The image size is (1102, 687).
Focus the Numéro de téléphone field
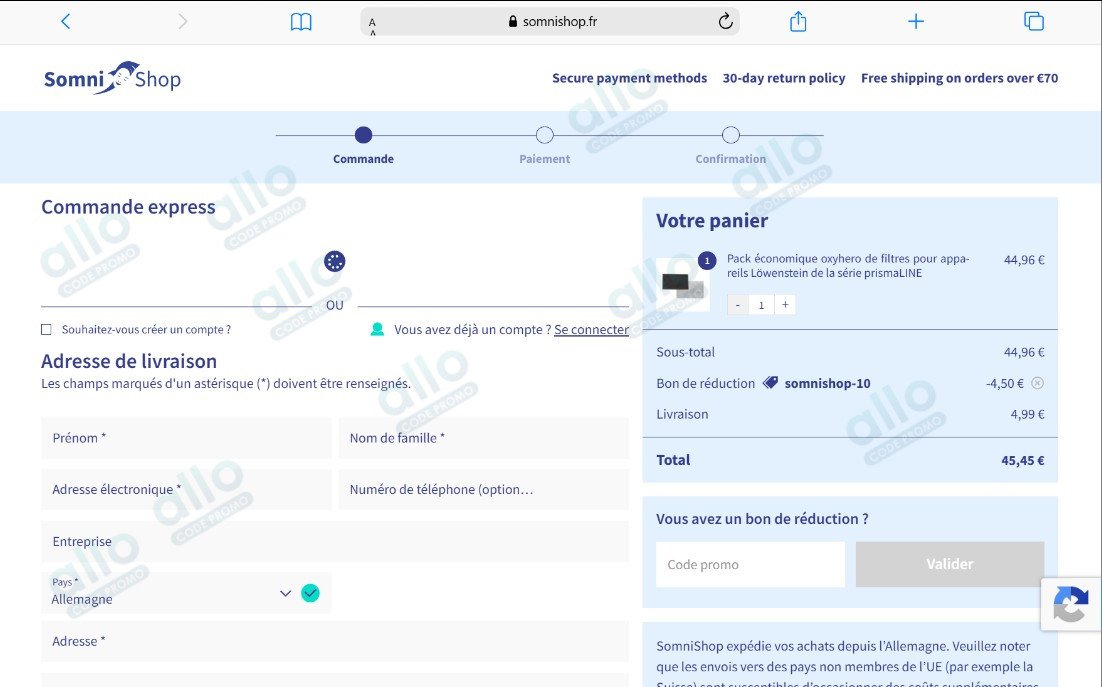point(484,490)
